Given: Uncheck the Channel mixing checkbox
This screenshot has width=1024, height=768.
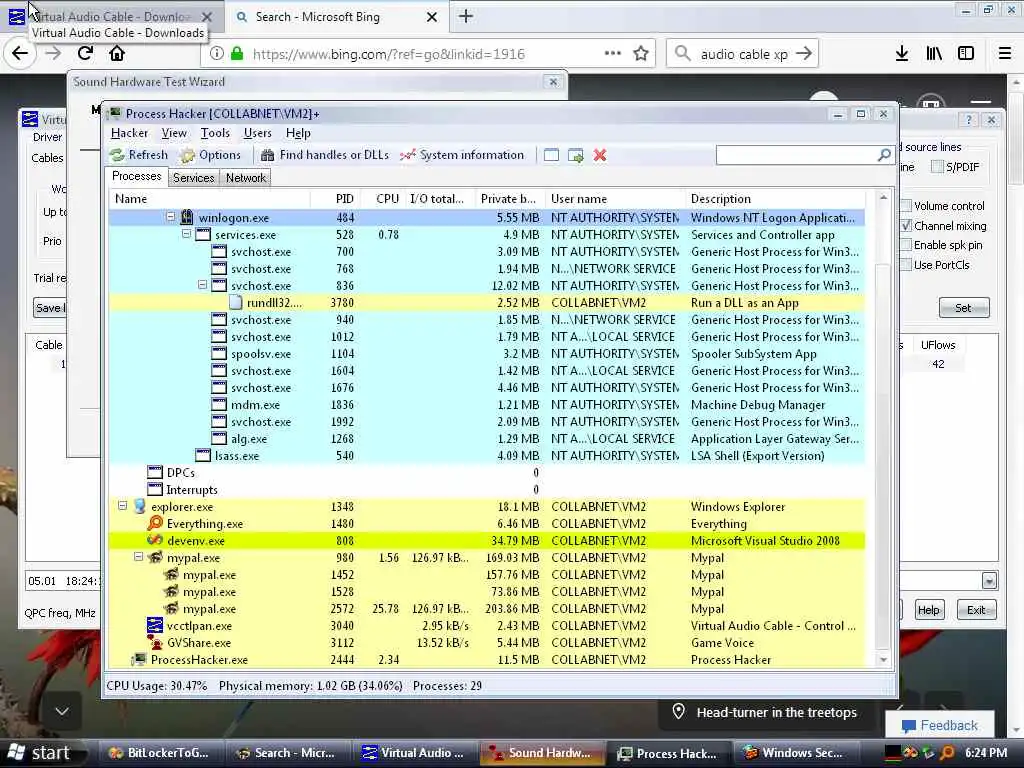Looking at the screenshot, I should 906,225.
